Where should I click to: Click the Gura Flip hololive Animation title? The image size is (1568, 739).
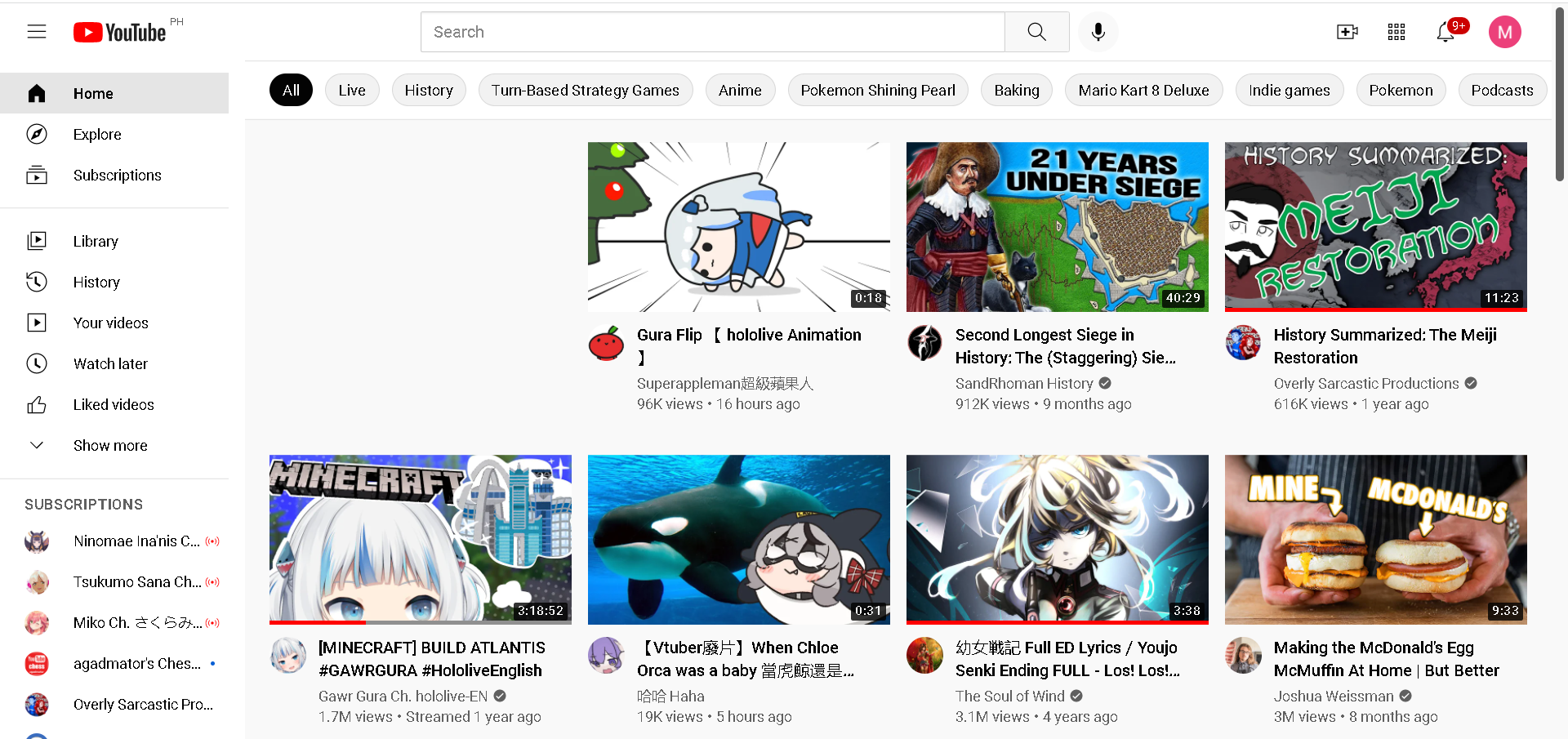point(749,346)
